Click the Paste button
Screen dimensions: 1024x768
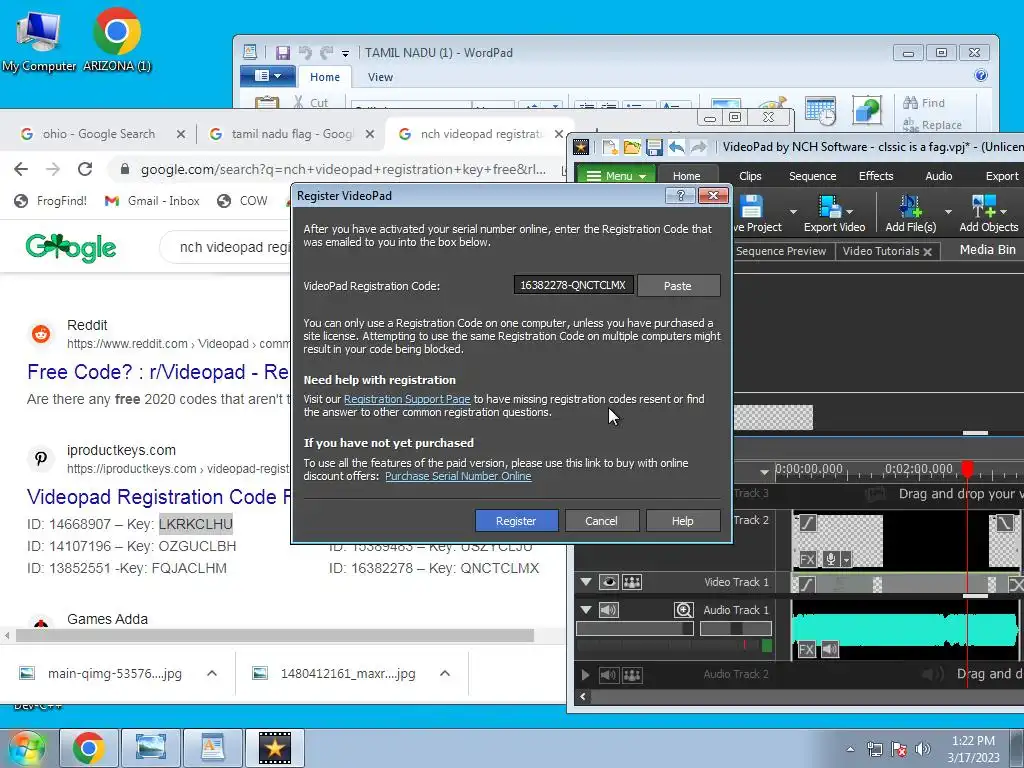pos(678,285)
